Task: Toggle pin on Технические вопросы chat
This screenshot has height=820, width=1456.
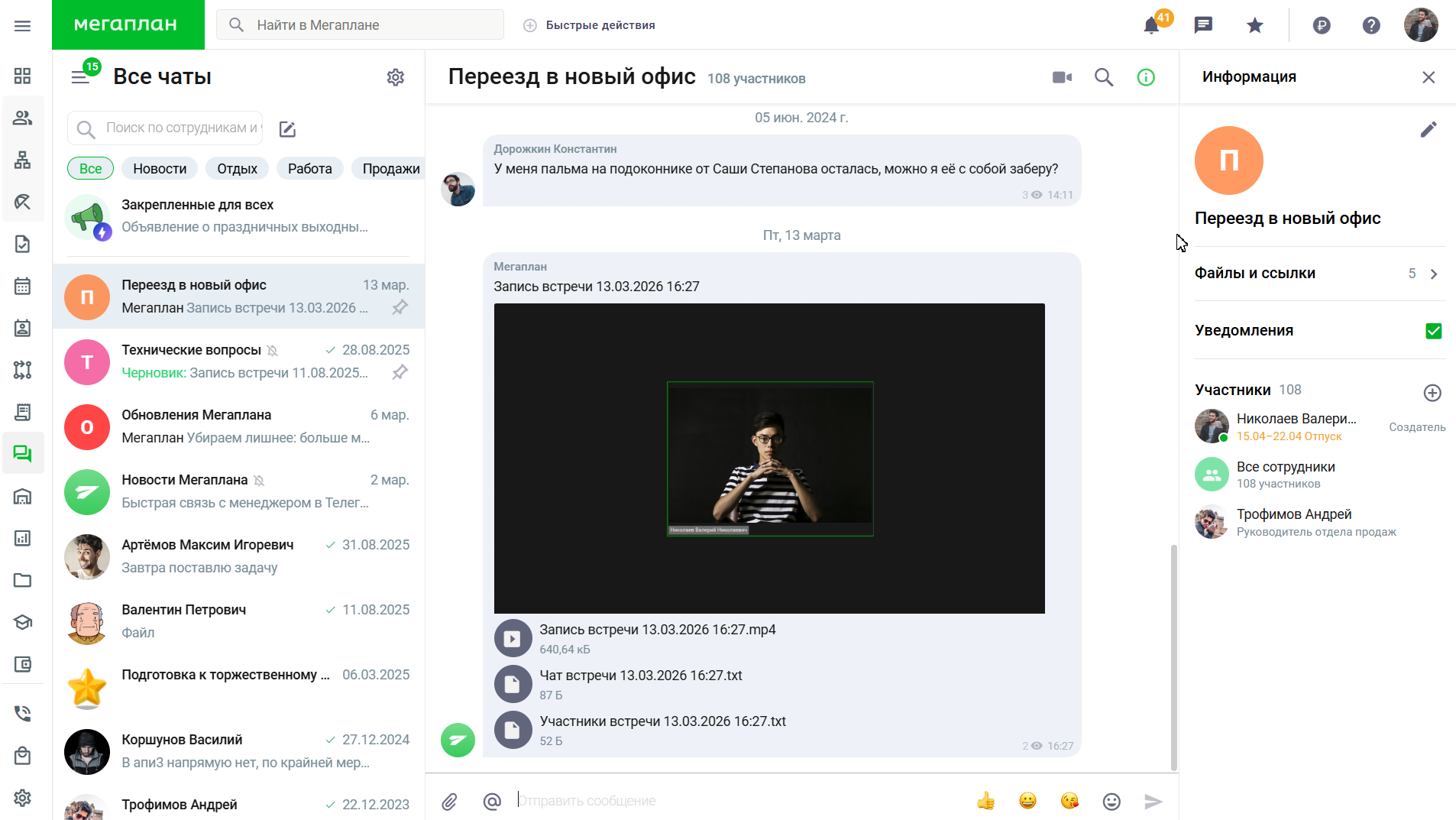Action: pyautogui.click(x=400, y=372)
